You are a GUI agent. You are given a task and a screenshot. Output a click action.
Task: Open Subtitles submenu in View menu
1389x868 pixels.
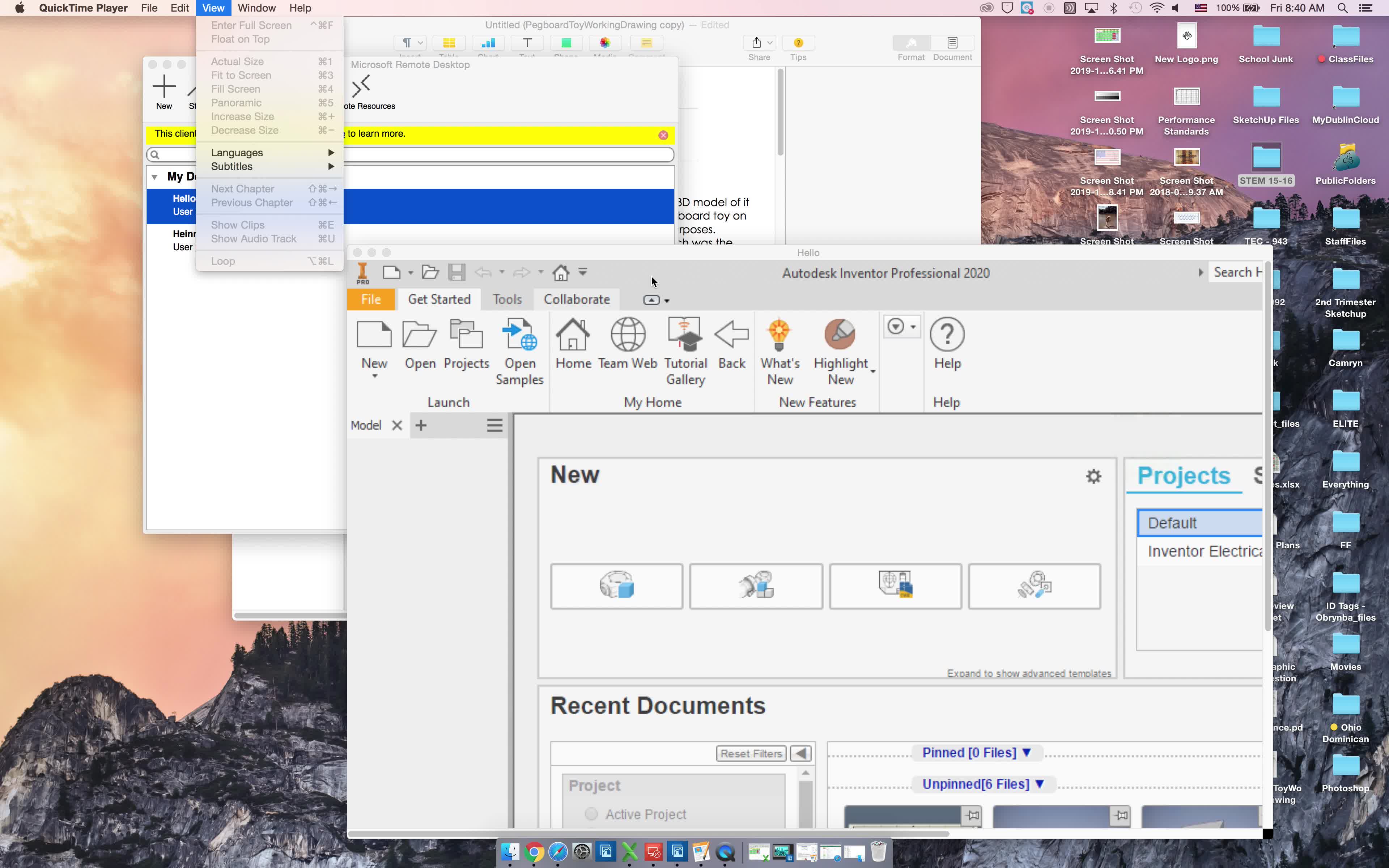(x=270, y=166)
